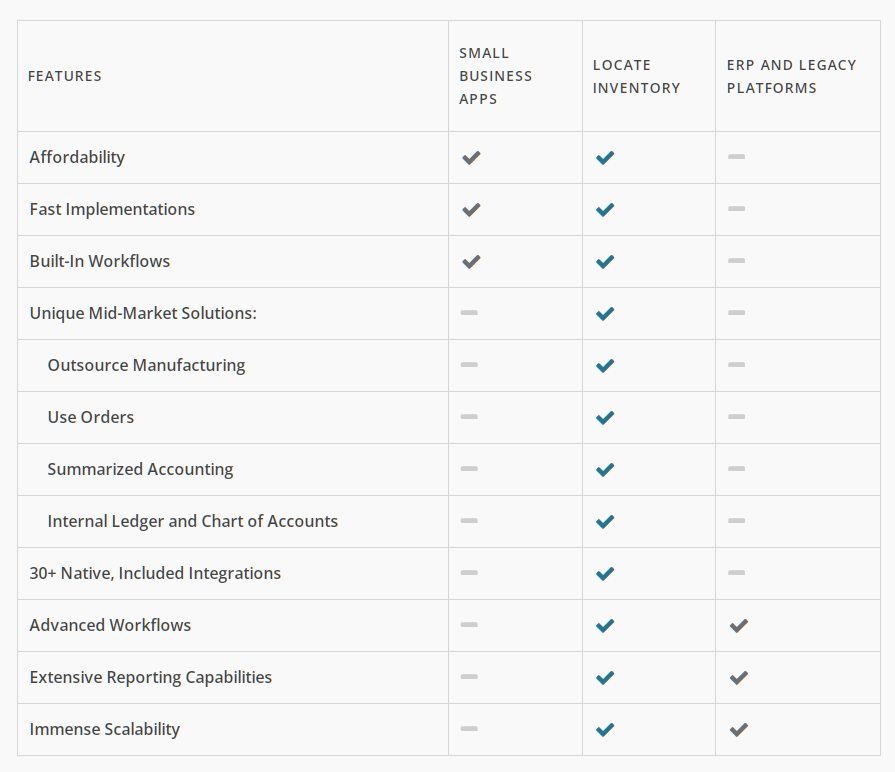Click Locate Inventory checkmark for Extensive Reporting Capabilities

pyautogui.click(x=605, y=677)
